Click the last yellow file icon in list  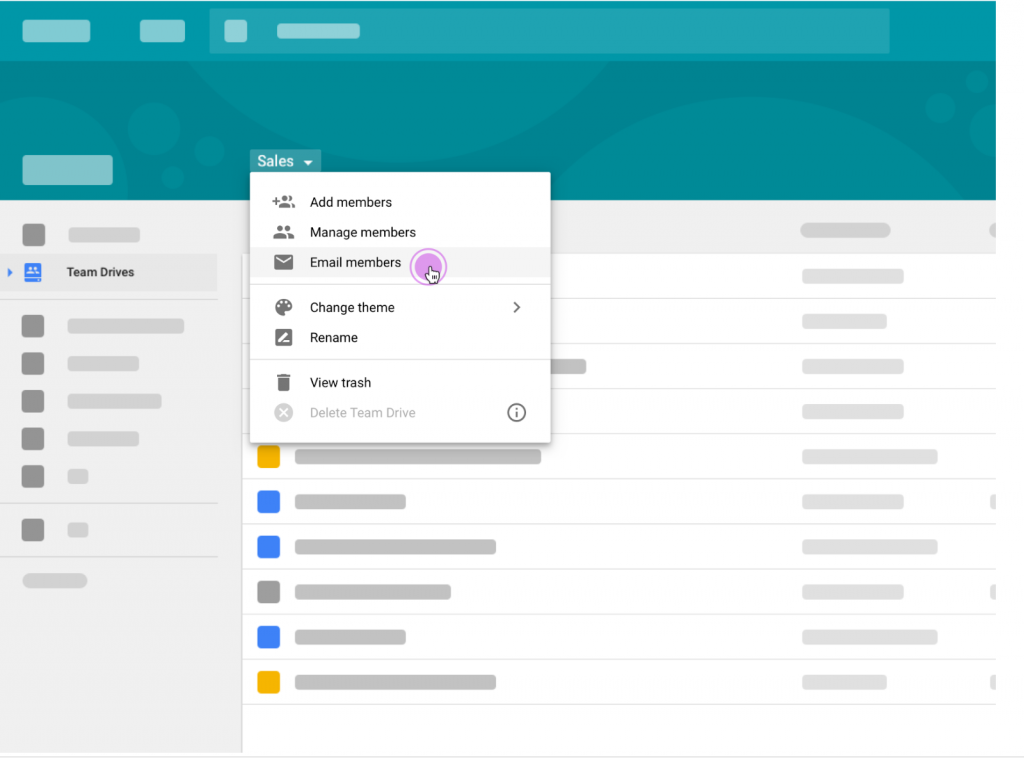click(268, 682)
